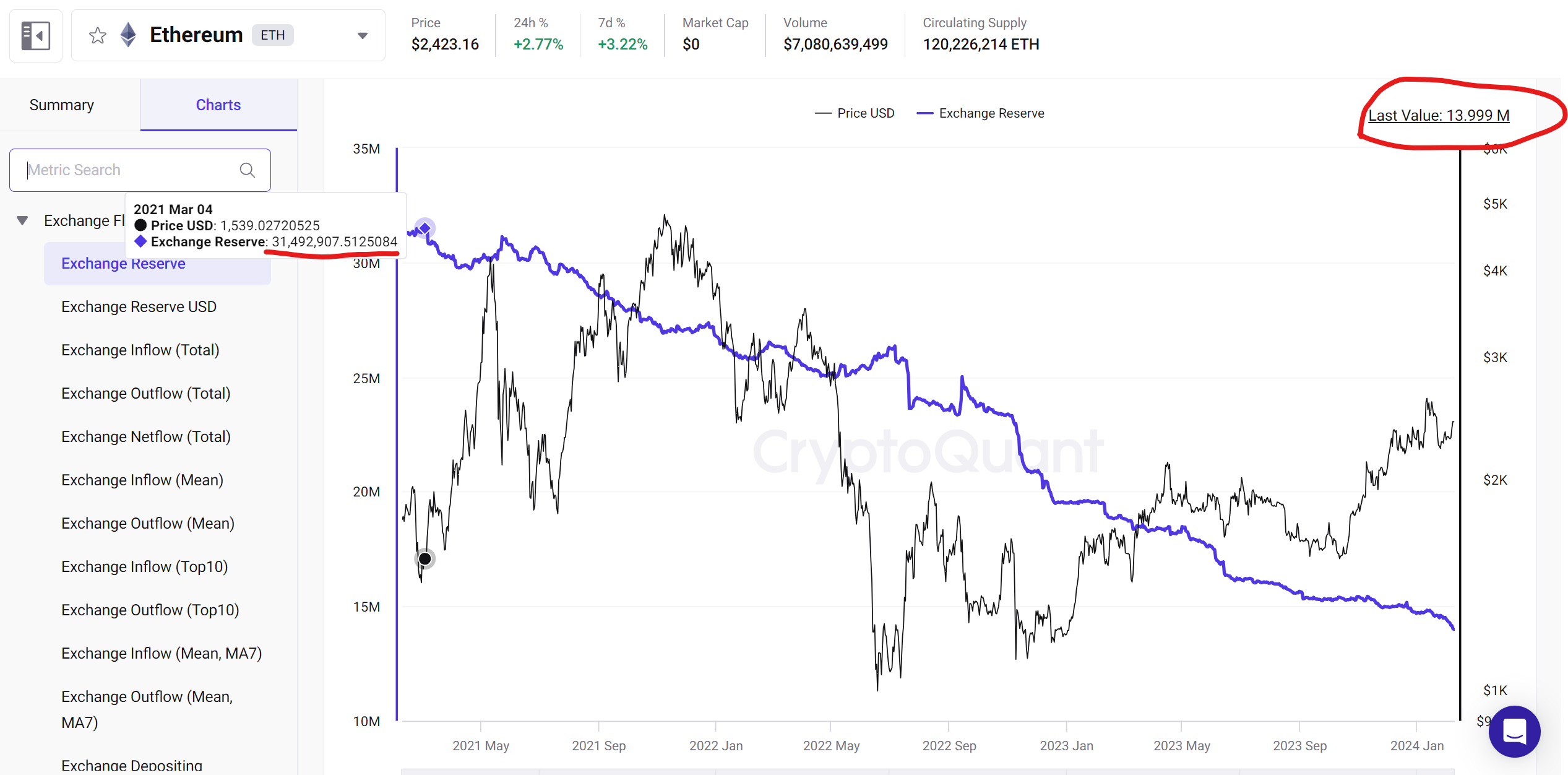This screenshot has width=1568, height=775.
Task: Open the chat support bubble
Action: (1514, 732)
